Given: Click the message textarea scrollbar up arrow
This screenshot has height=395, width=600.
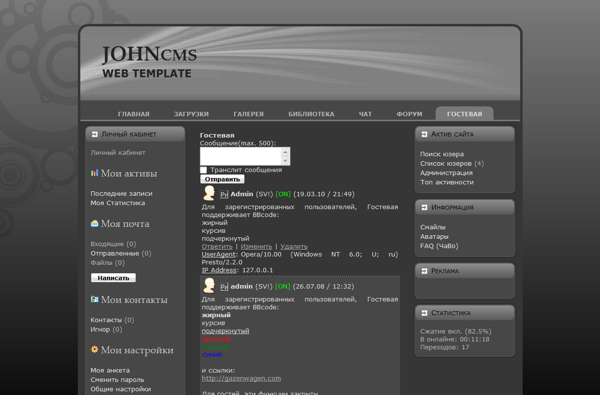Looking at the screenshot, I should click(x=285, y=152).
